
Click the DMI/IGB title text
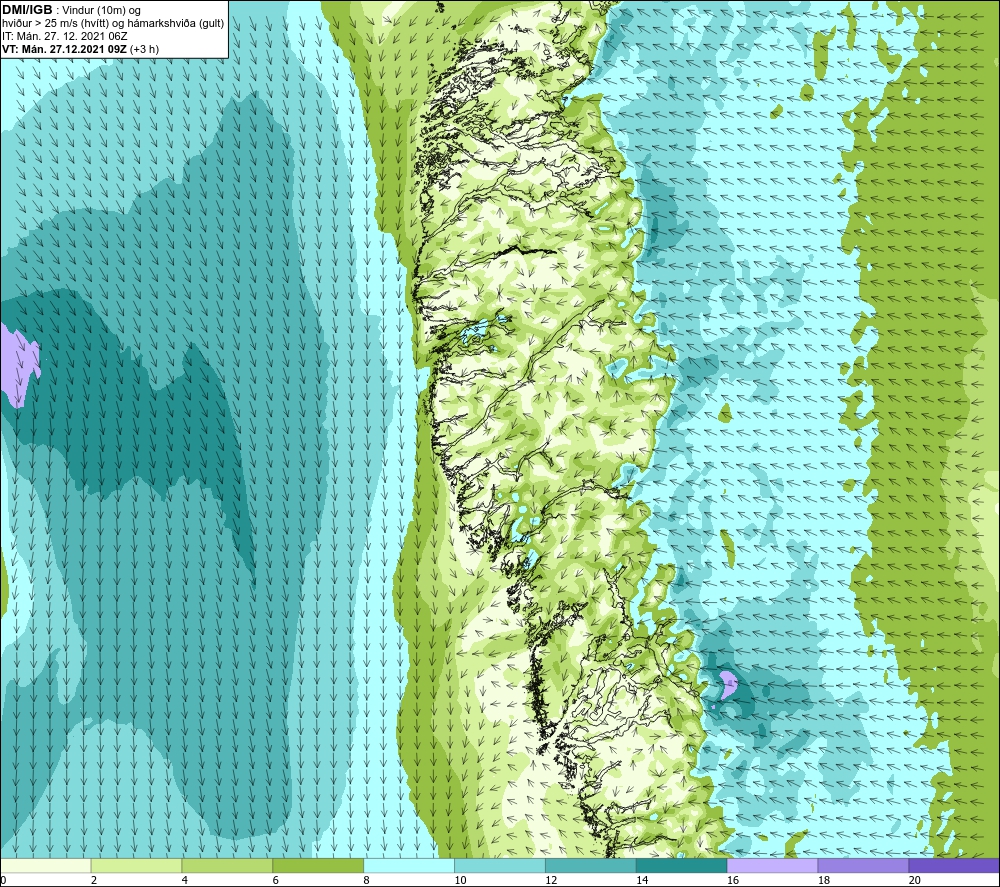(x=27, y=10)
